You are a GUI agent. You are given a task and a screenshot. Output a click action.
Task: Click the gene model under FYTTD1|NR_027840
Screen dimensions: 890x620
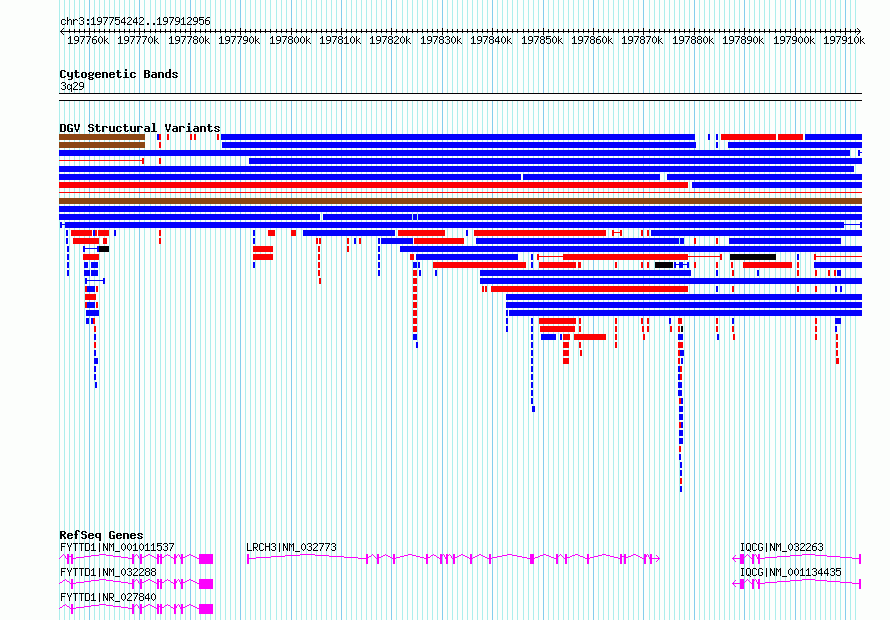click(x=136, y=609)
